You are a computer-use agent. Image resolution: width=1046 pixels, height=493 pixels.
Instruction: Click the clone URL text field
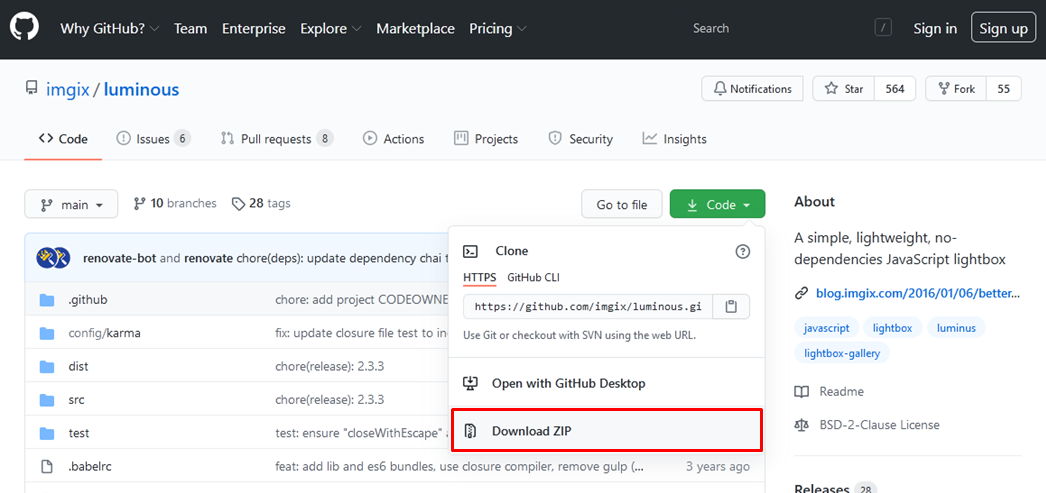(x=588, y=307)
